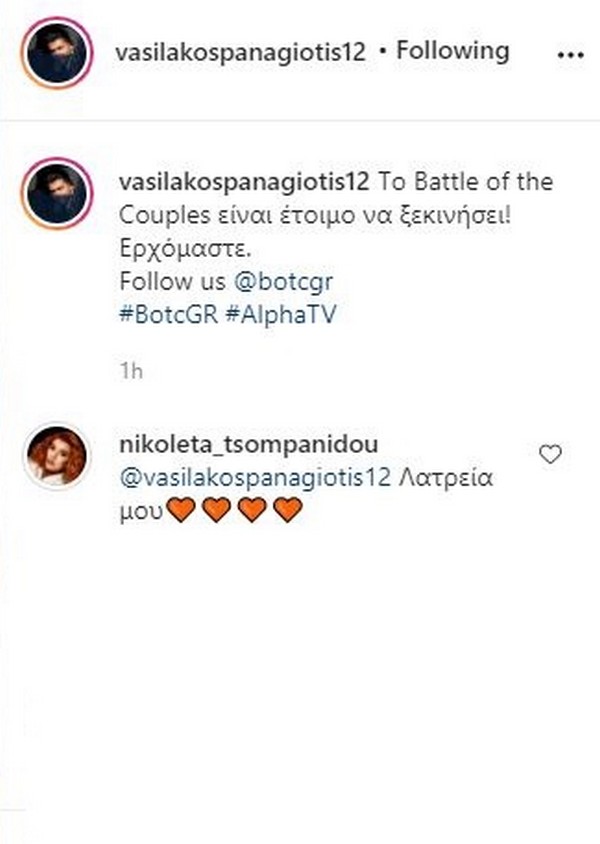Open the #AlphaTV hashtag

(263, 313)
